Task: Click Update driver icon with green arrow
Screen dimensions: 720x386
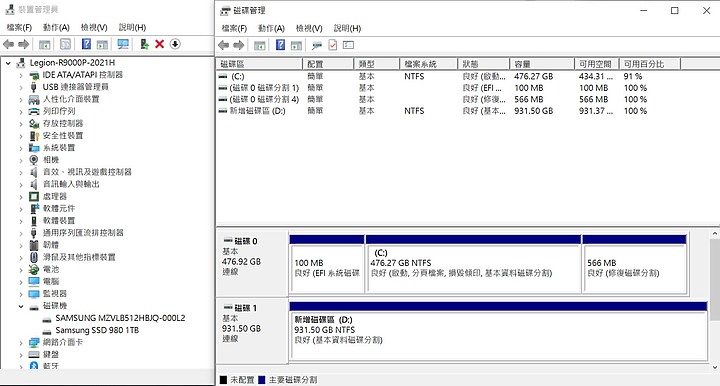Action: (145, 44)
